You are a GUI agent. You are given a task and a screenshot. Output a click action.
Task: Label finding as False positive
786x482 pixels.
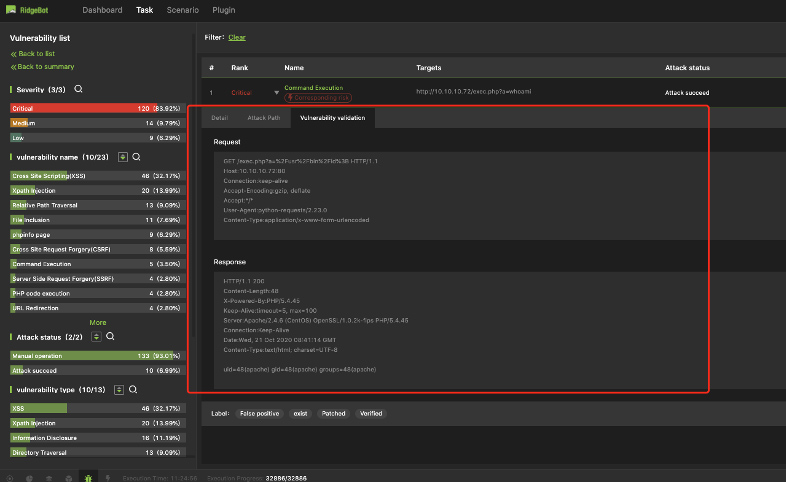pos(259,413)
